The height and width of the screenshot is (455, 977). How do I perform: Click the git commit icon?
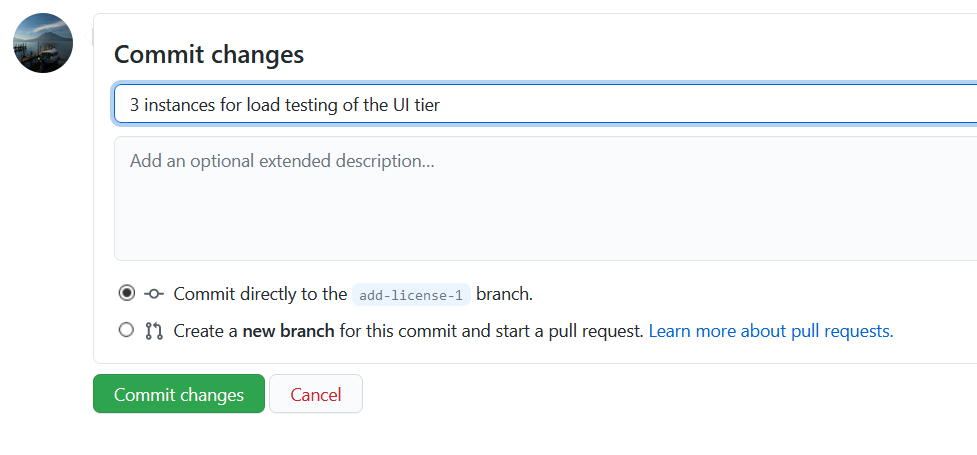pos(154,294)
